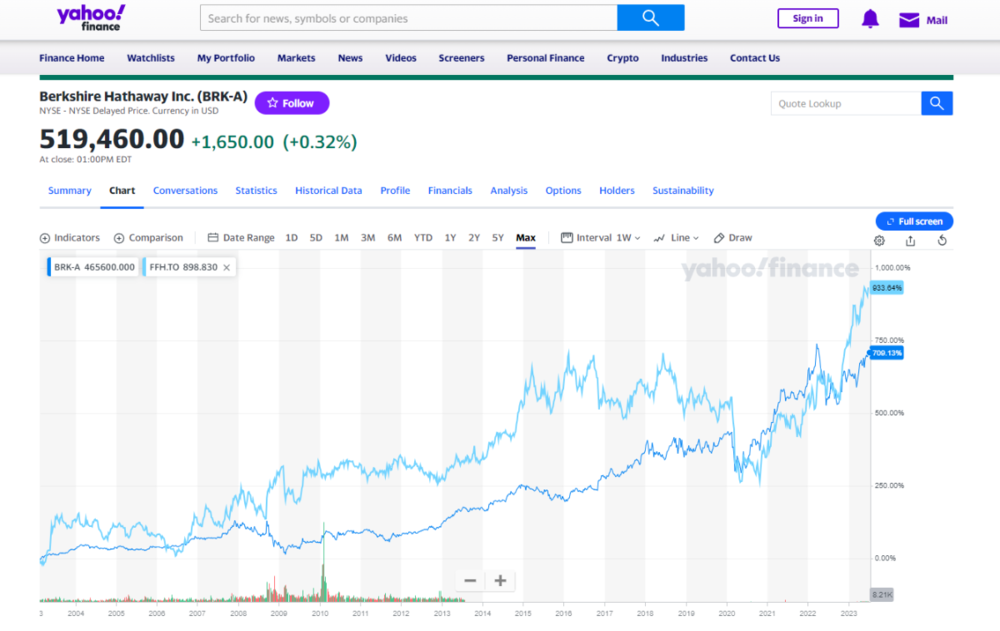The width and height of the screenshot is (1000, 631).
Task: Open the Comparison tool
Action: pos(149,237)
